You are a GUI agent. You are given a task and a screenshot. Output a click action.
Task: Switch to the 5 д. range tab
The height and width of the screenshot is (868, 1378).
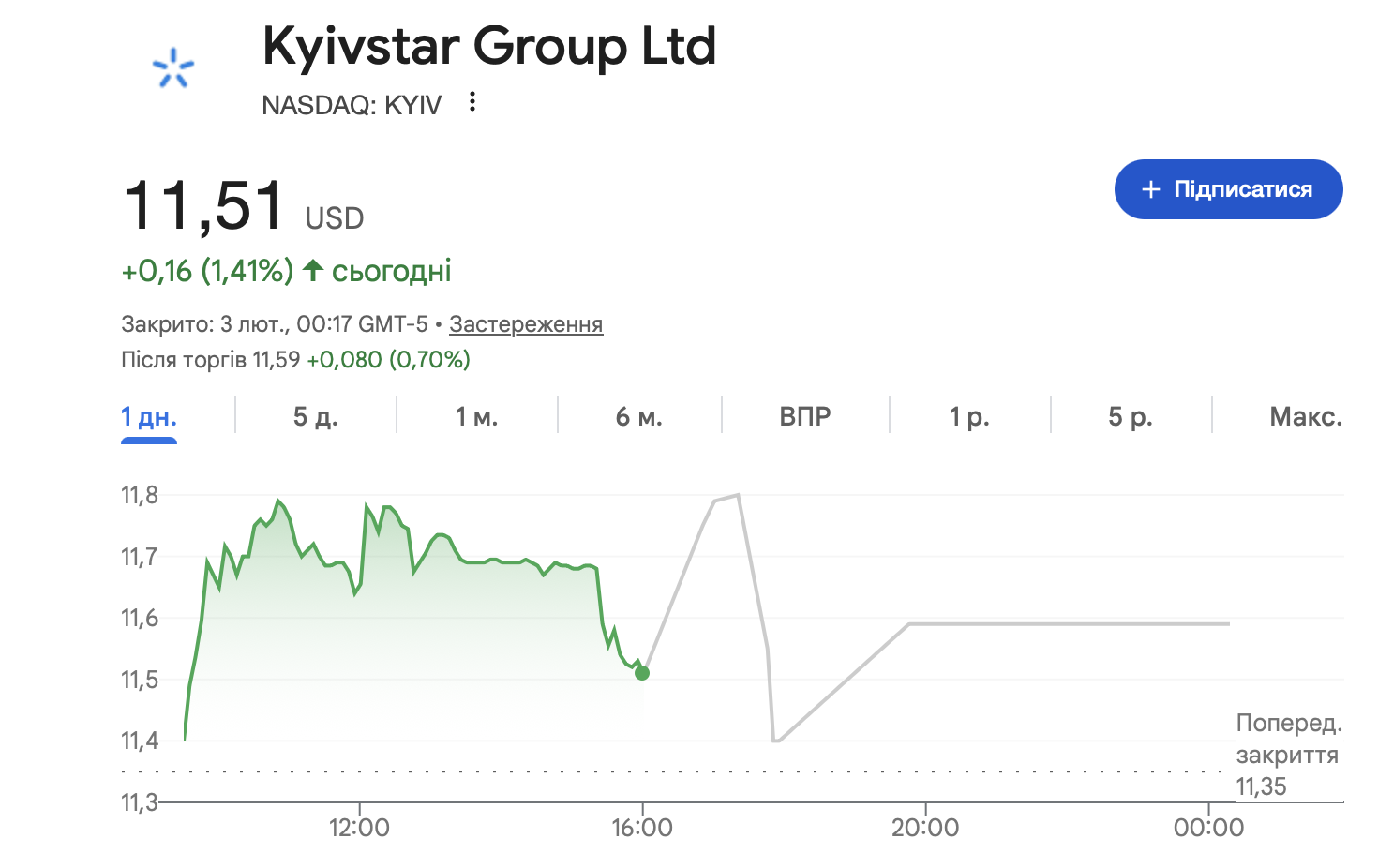click(315, 417)
